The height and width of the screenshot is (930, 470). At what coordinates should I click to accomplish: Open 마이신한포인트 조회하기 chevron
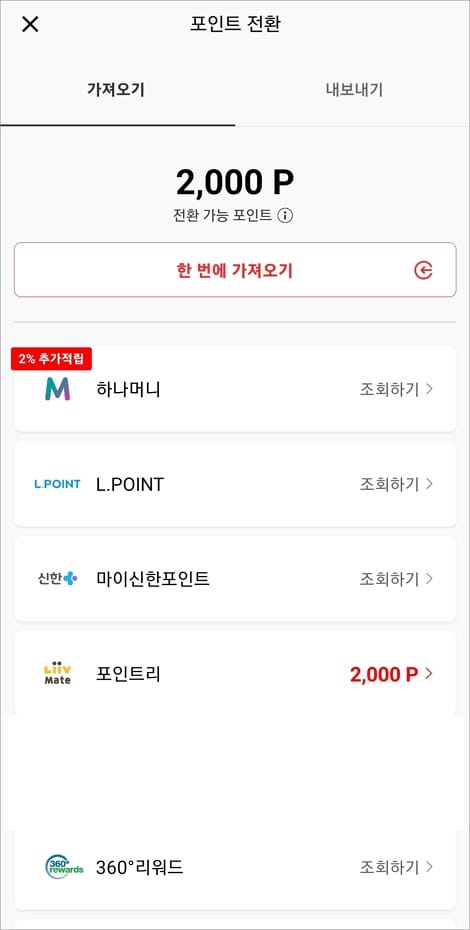tap(430, 578)
